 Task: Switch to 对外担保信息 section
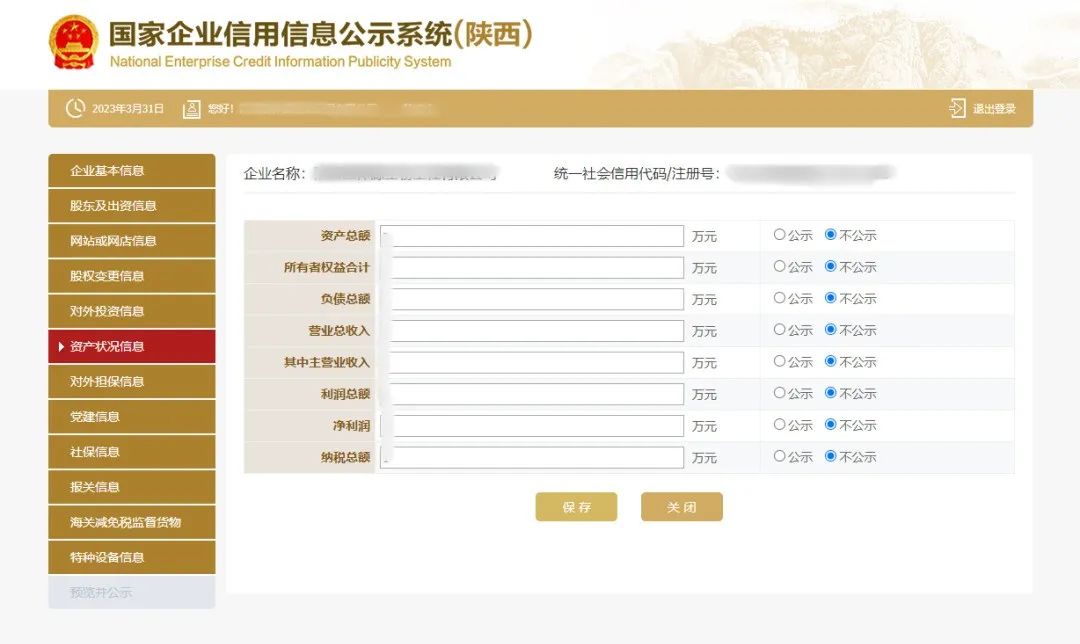[x=131, y=382]
